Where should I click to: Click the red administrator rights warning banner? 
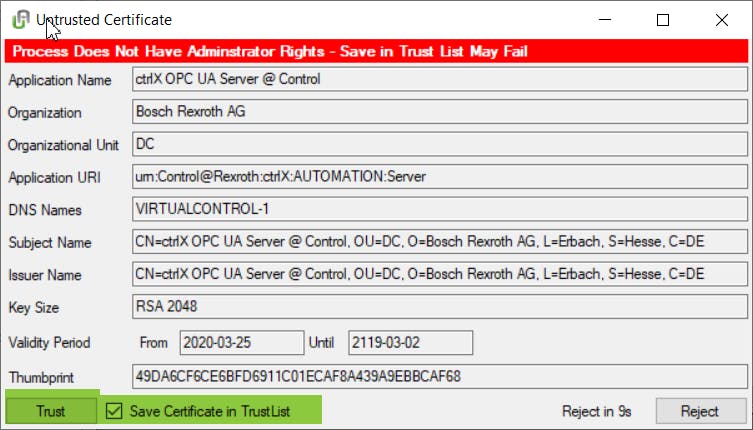tap(376, 51)
